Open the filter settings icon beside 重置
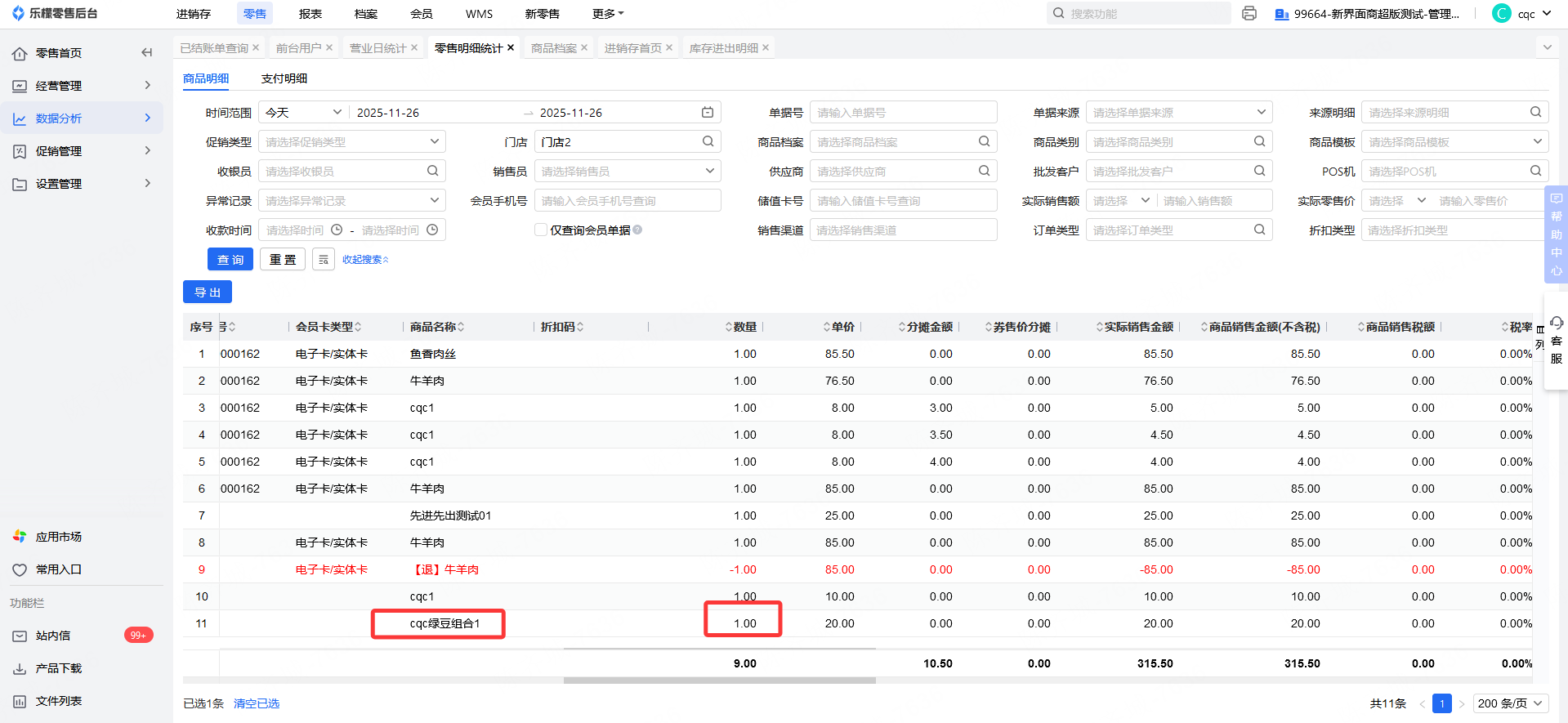 point(324,260)
